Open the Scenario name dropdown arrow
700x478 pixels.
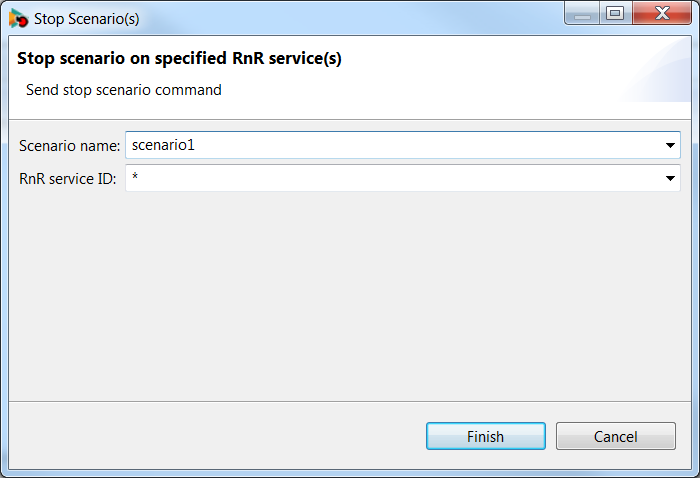tap(670, 145)
